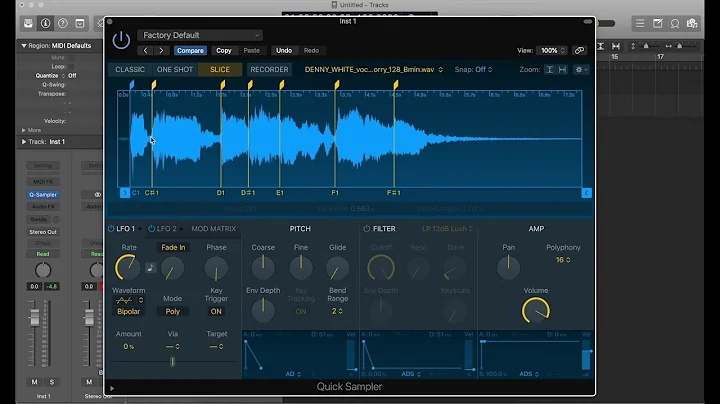Expand the More region parameters

[24, 130]
